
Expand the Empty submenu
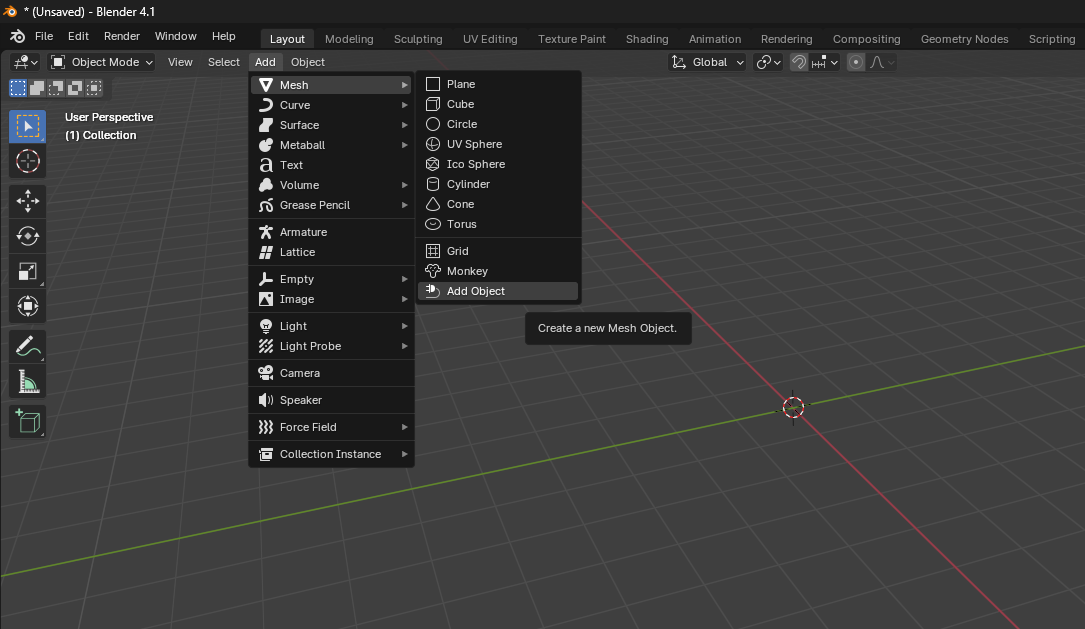tap(331, 279)
